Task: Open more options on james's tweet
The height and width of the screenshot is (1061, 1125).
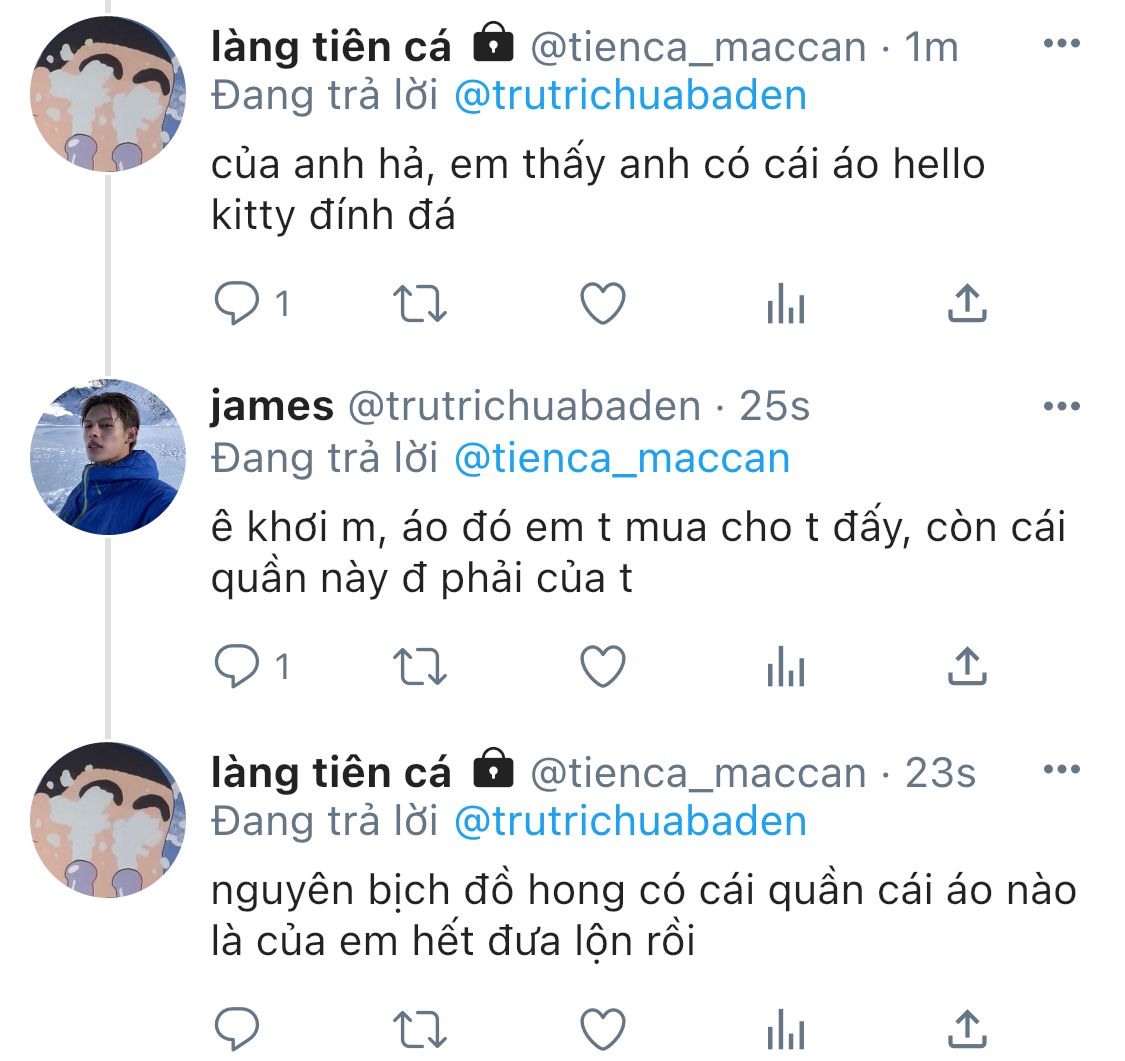Action: (1060, 406)
